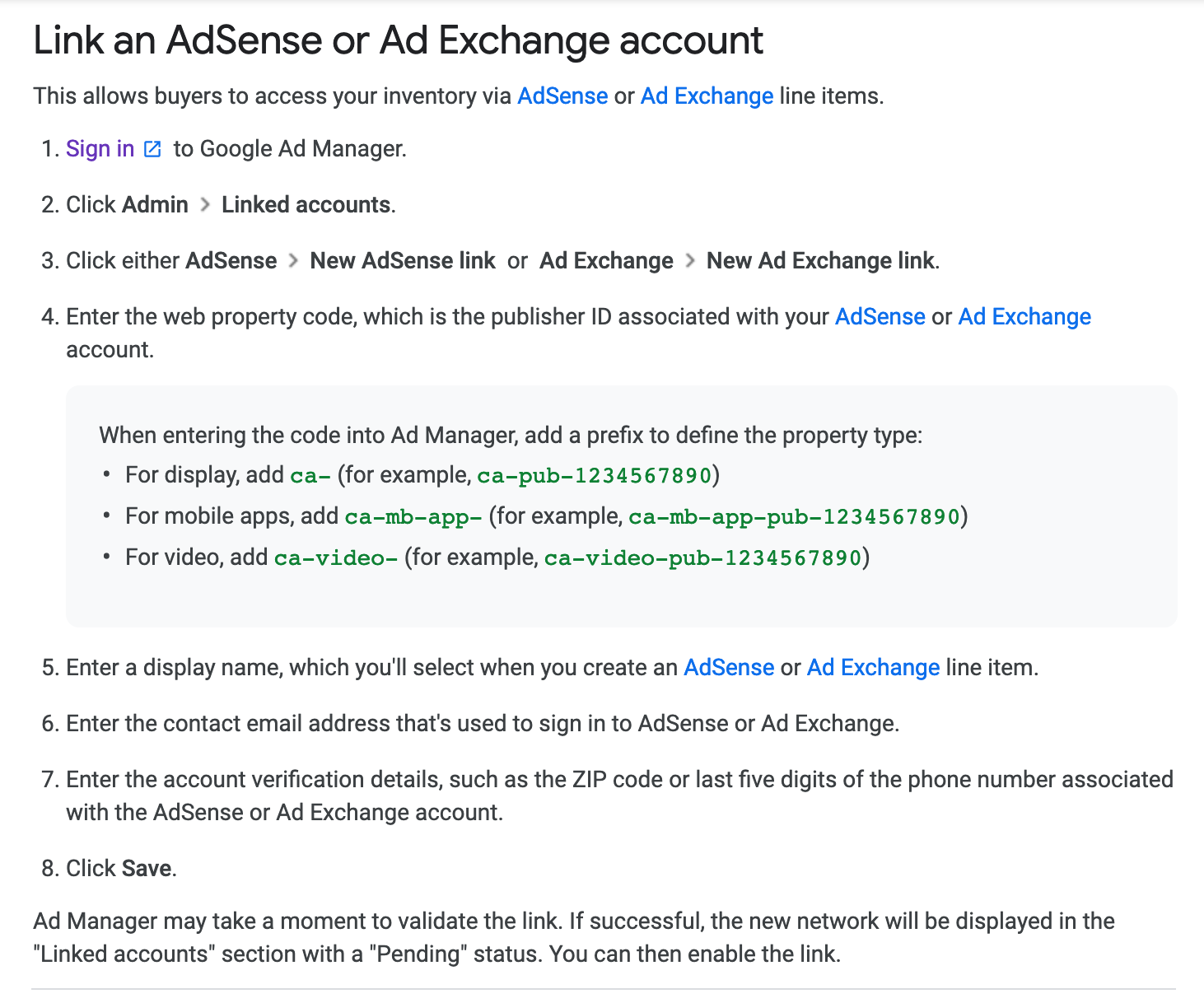Screen dimensions: 1204x1003
Task: Click the AdSense link in step 5
Action: tap(729, 668)
